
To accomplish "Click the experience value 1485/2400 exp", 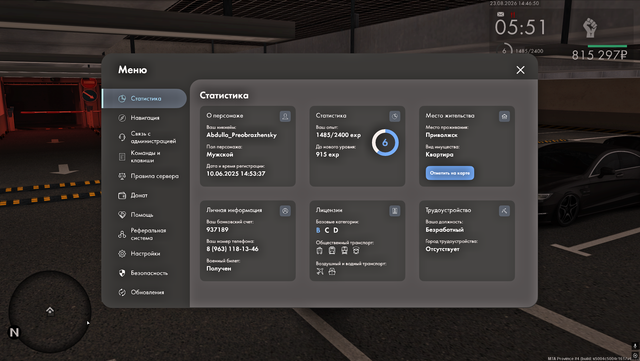I will 338,135.
